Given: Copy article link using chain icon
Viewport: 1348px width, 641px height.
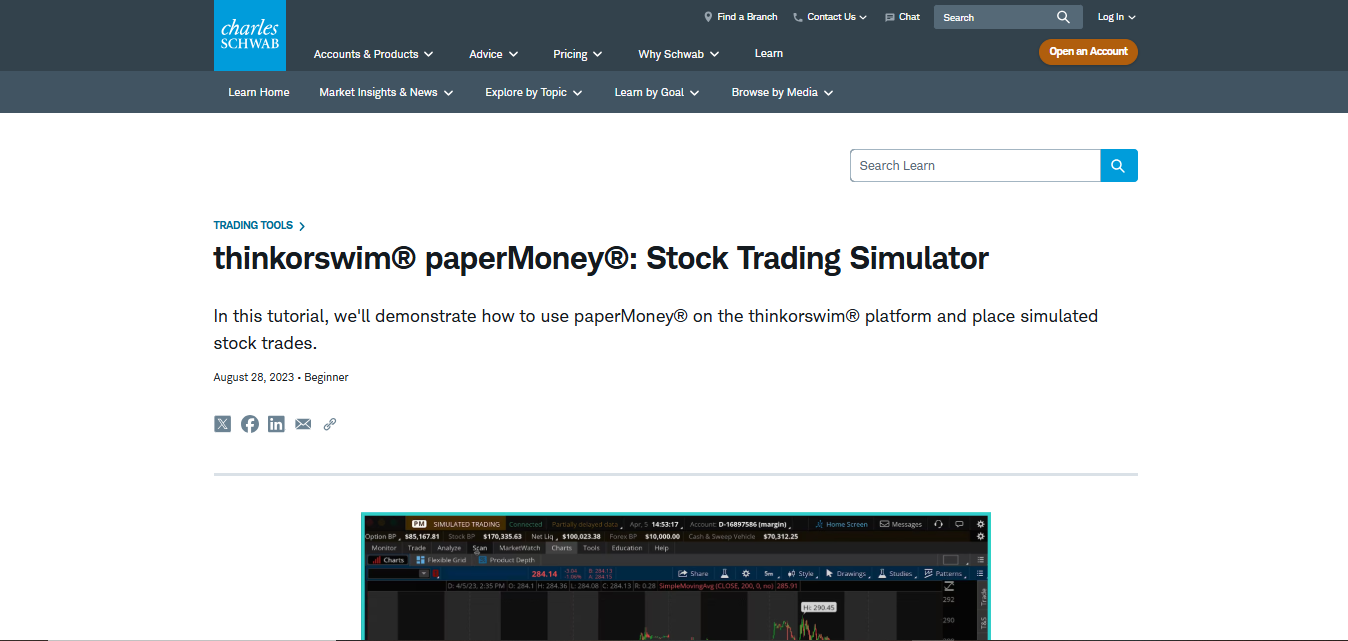Looking at the screenshot, I should click(x=330, y=424).
